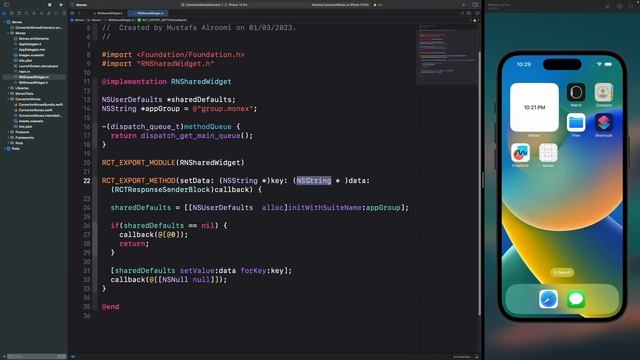Expand the Frameworks group

pyautogui.click(x=8, y=138)
